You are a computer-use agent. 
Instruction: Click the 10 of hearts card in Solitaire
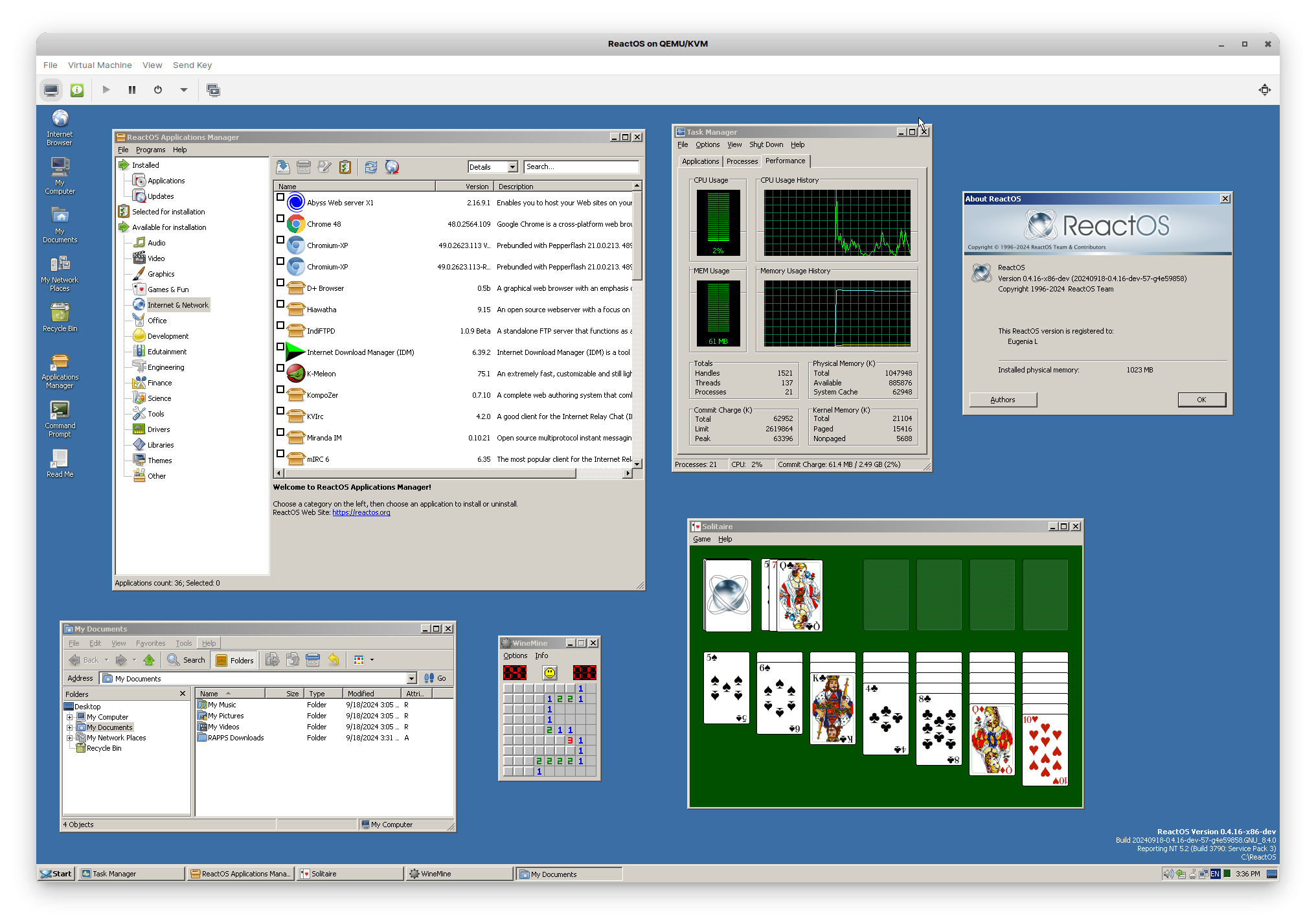(1045, 749)
